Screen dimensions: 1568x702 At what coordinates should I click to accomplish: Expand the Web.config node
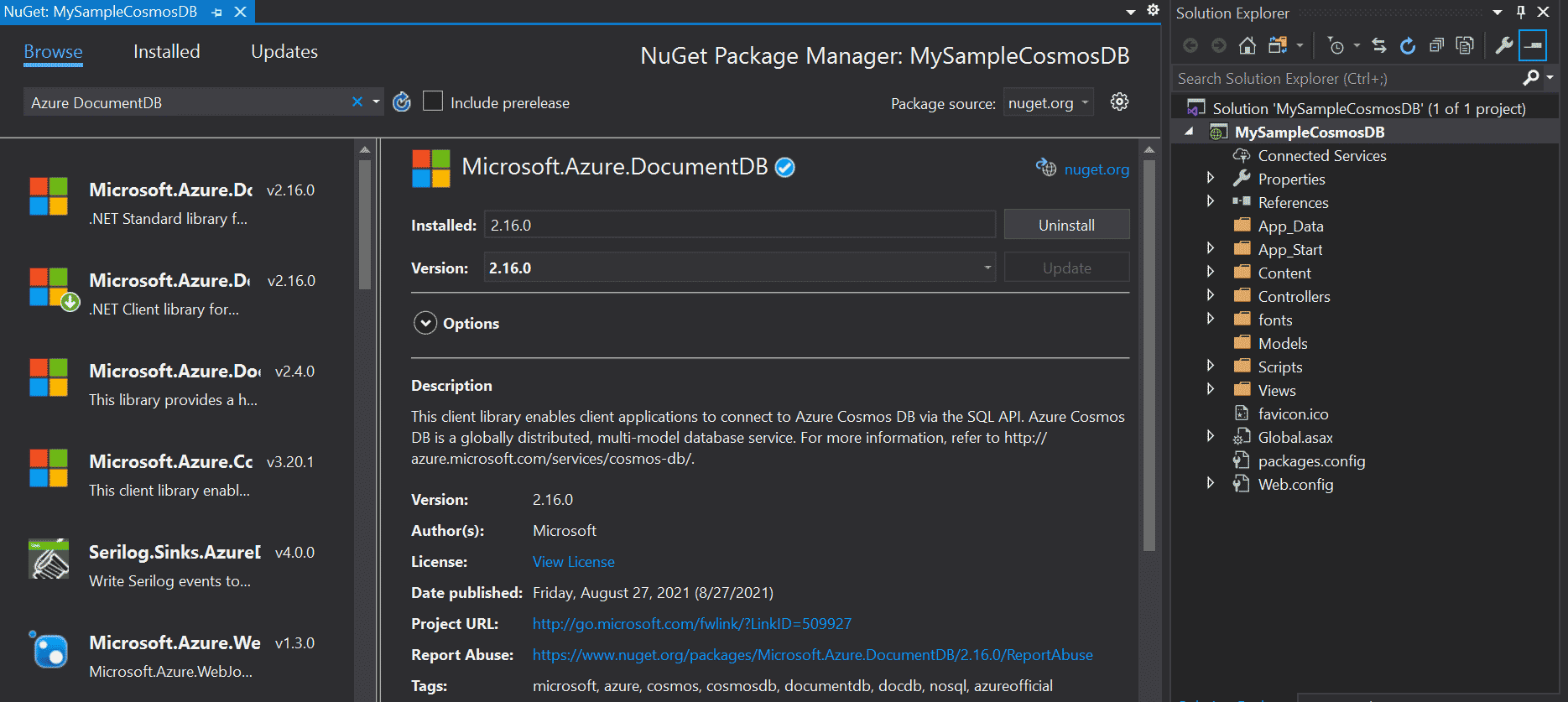click(x=1211, y=483)
